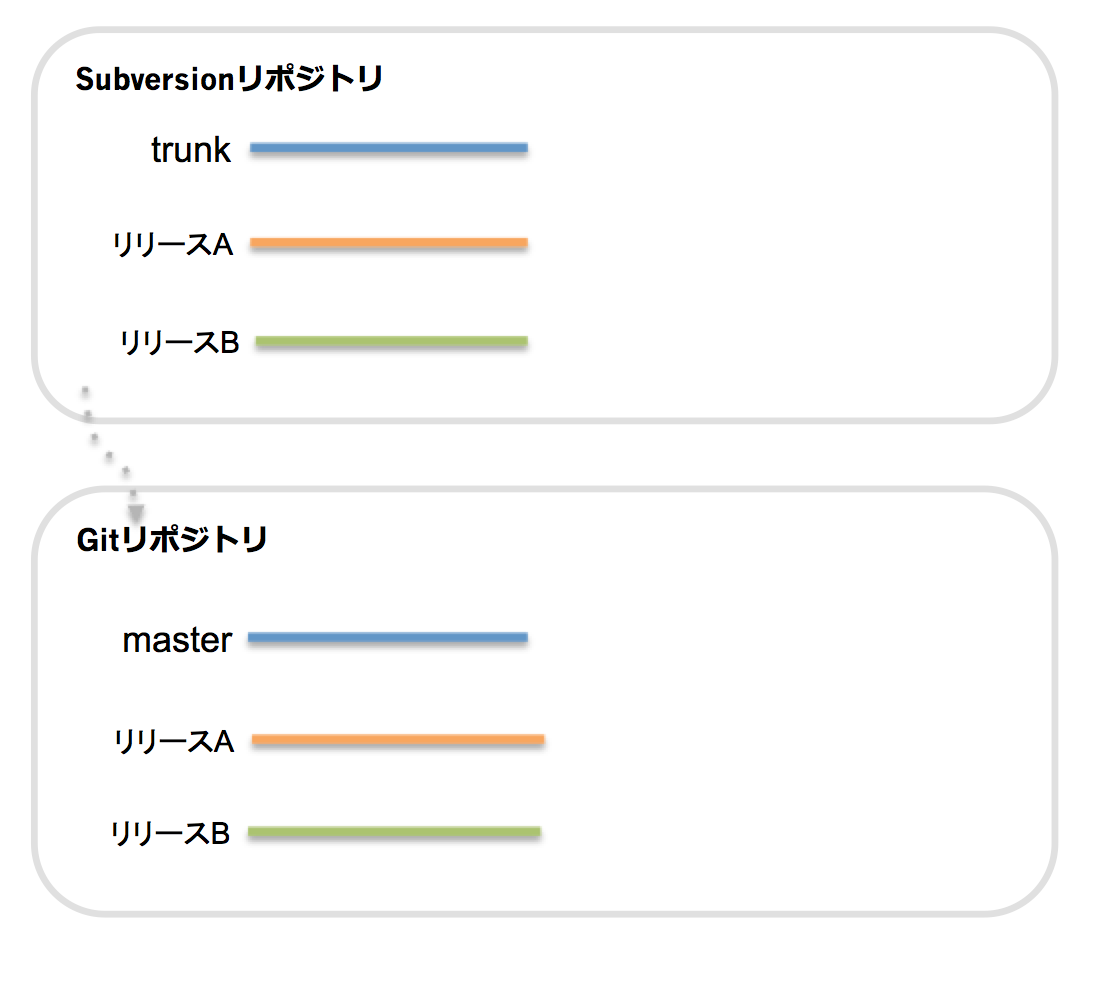The height and width of the screenshot is (982, 1114).
Task: Click the orange リリースA line in Subversion
Action: pos(389,243)
